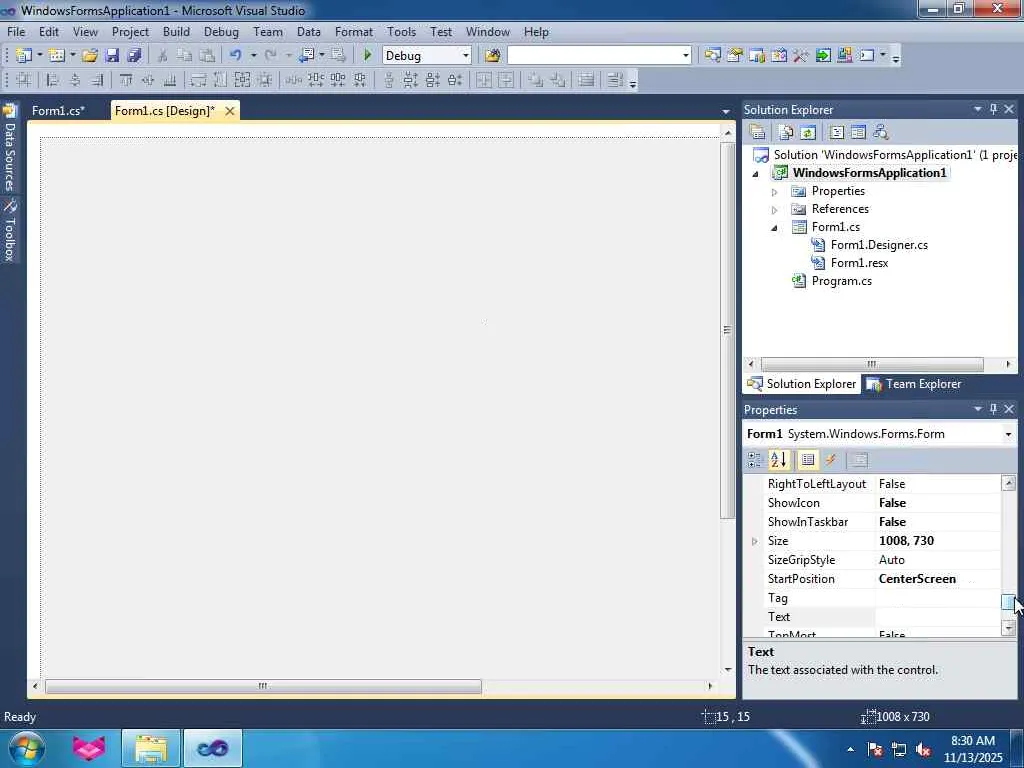Click the New Project toolbar icon
Image resolution: width=1024 pixels, height=768 pixels.
click(24, 56)
